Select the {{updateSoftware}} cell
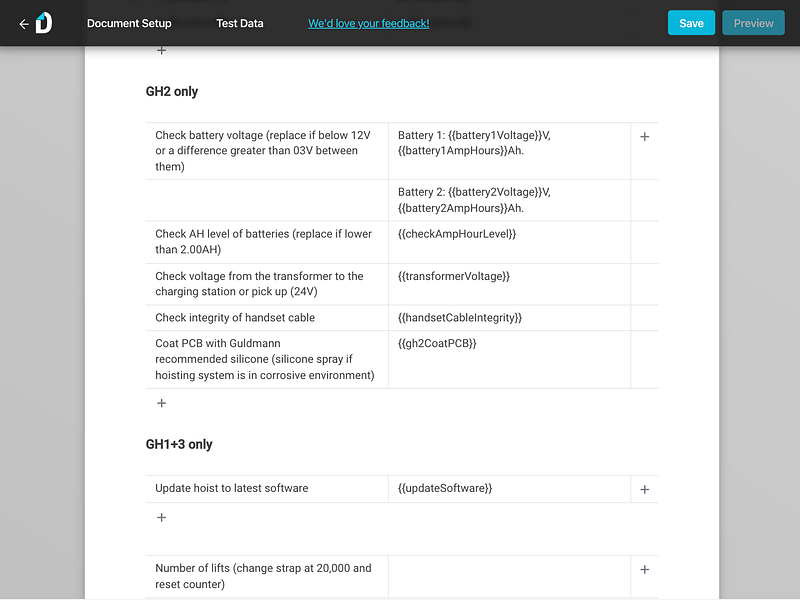Screen dimensions: 800x600 pos(509,489)
